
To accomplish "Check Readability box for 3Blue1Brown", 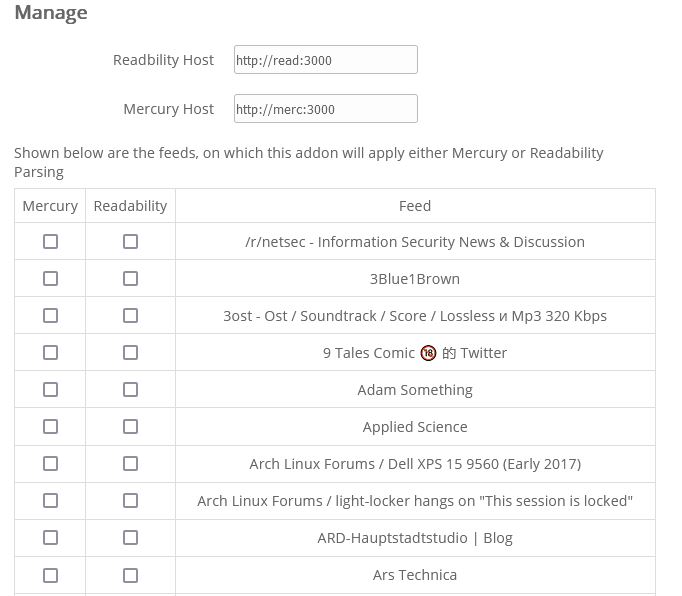I will click(x=130, y=279).
